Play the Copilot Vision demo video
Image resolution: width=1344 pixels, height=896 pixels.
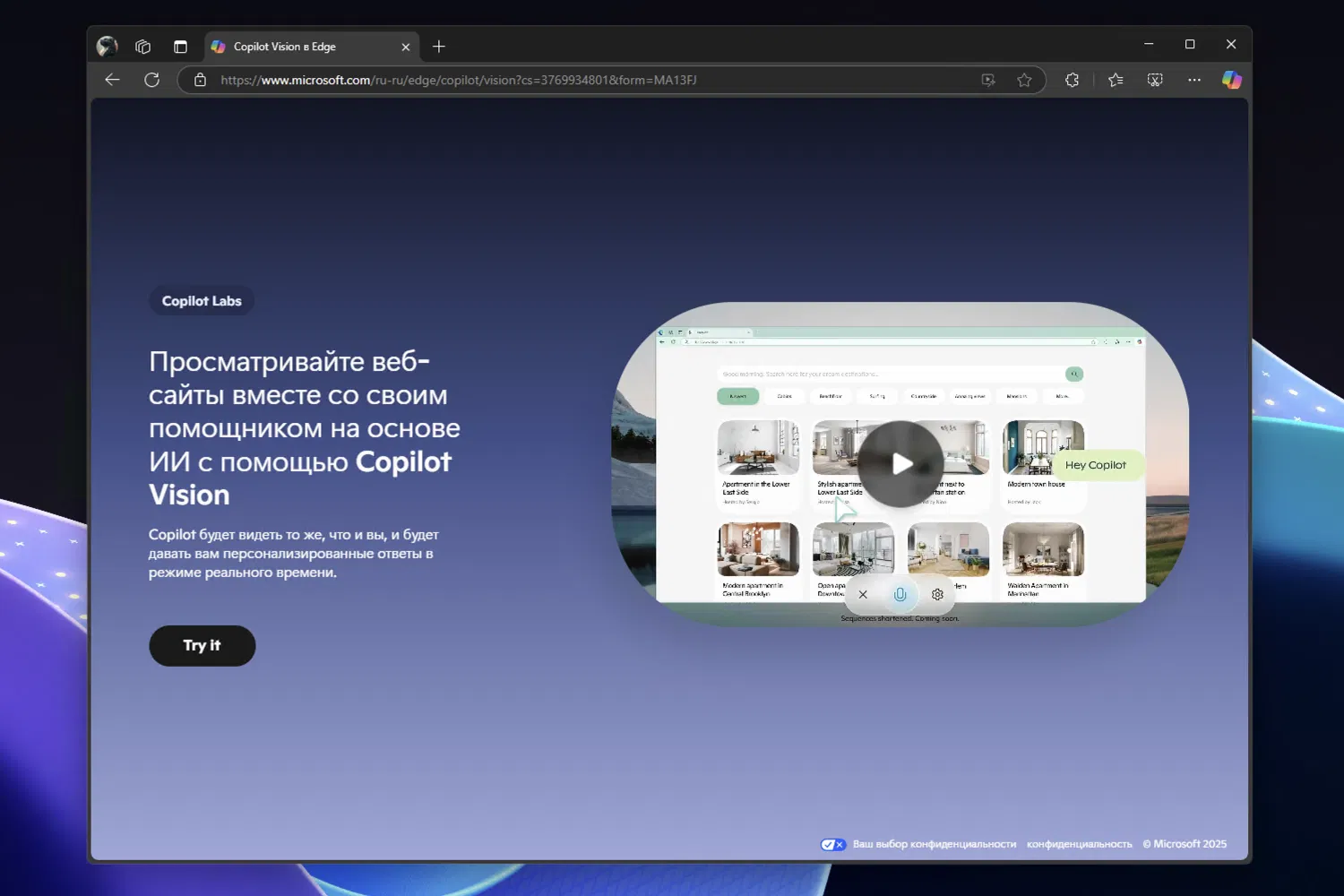(900, 463)
